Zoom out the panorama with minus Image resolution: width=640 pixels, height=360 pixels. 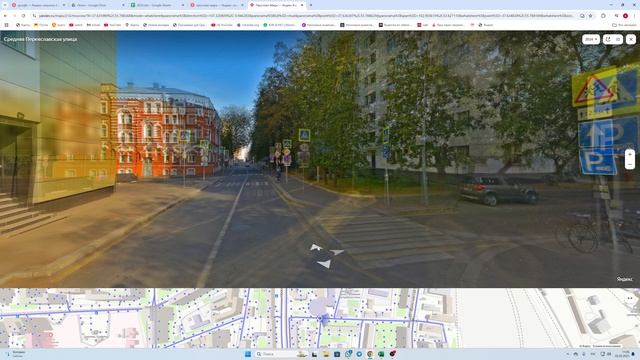point(630,164)
